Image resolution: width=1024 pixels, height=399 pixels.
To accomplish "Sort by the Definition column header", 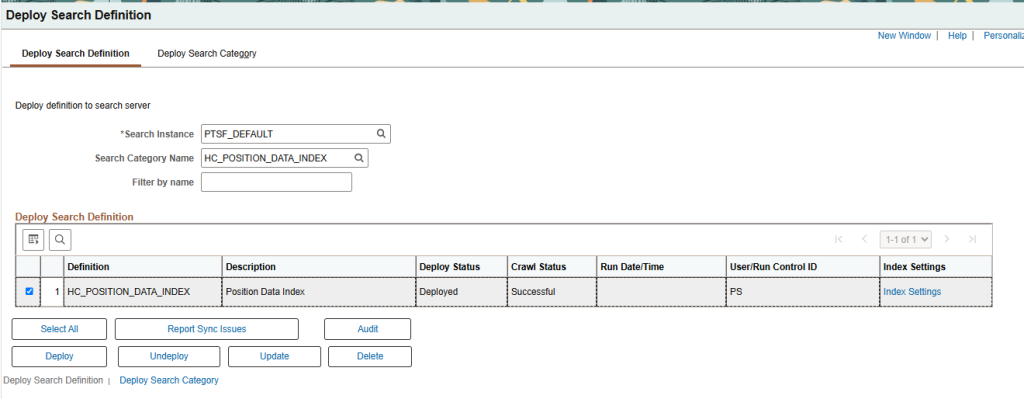I will click(88, 267).
